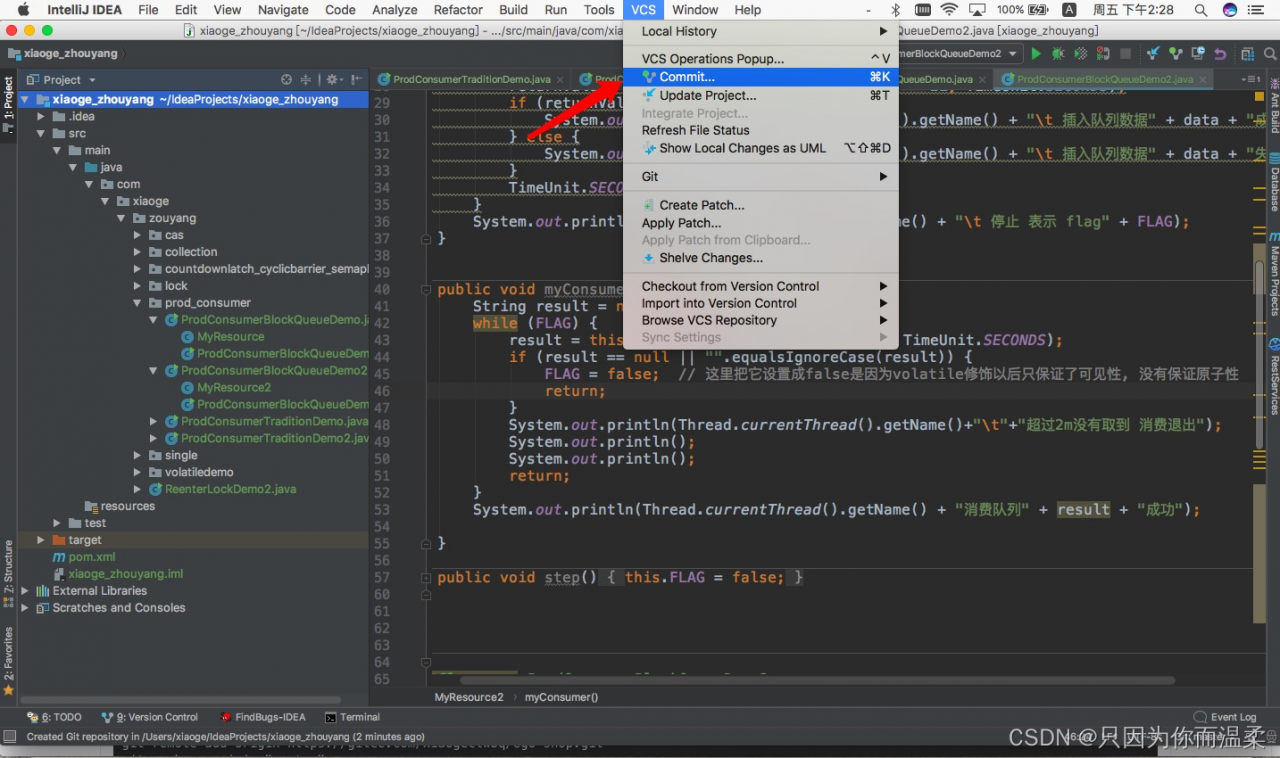Click the Hide icon of the Project panel
The width and height of the screenshot is (1280, 758).
tap(358, 79)
